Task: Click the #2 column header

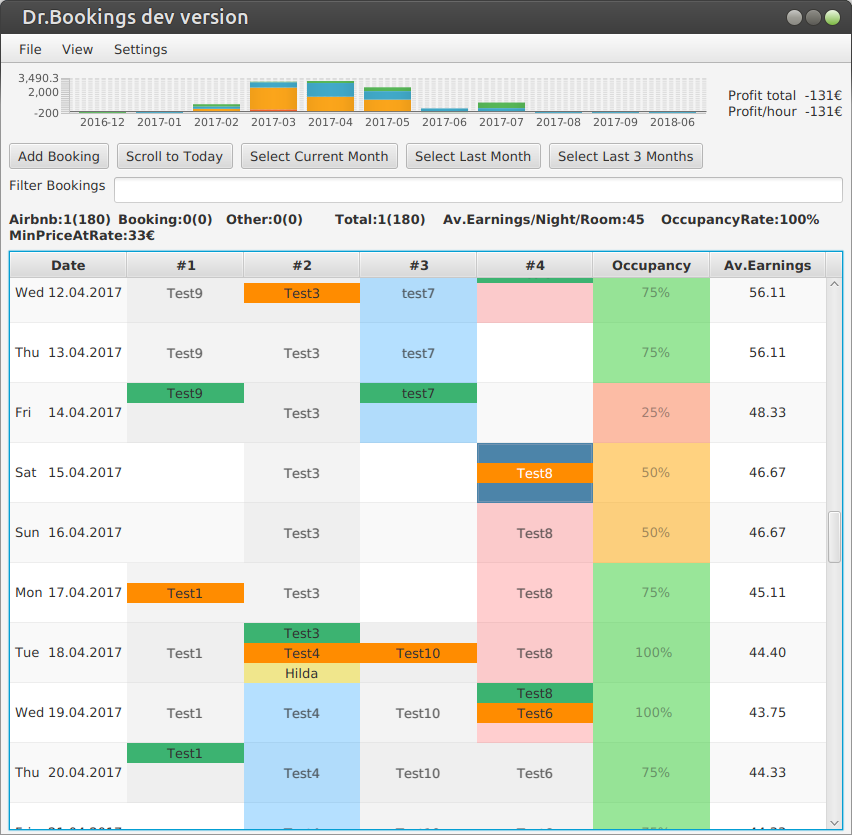Action: point(302,265)
